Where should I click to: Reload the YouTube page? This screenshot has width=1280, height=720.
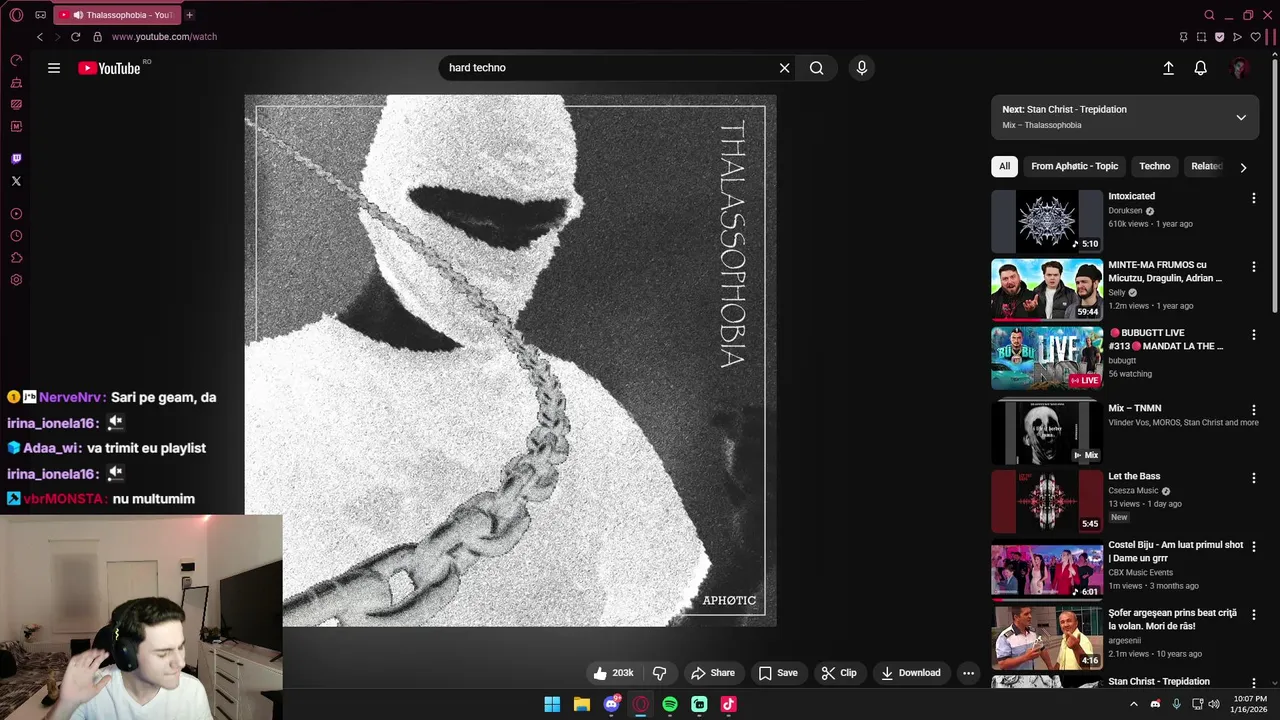coord(75,37)
